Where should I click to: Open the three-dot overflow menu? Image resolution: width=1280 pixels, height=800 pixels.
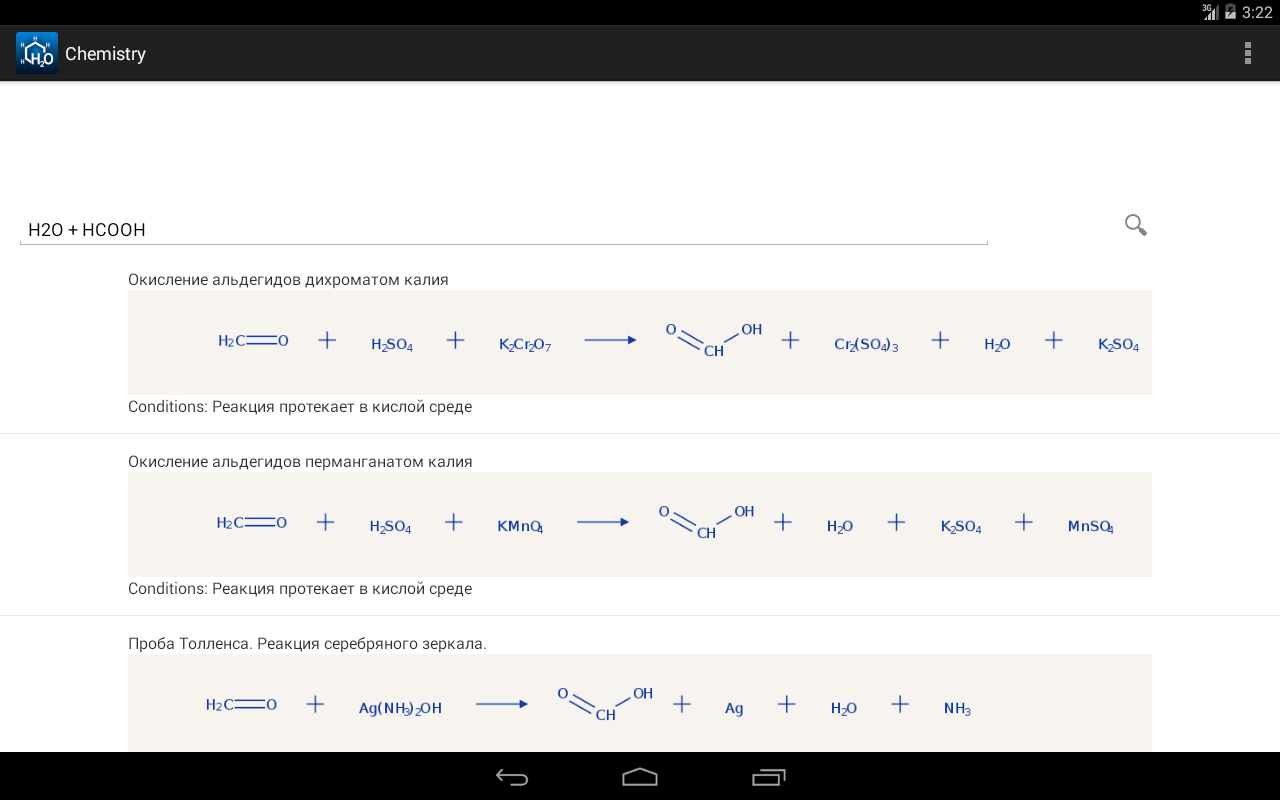[1247, 53]
